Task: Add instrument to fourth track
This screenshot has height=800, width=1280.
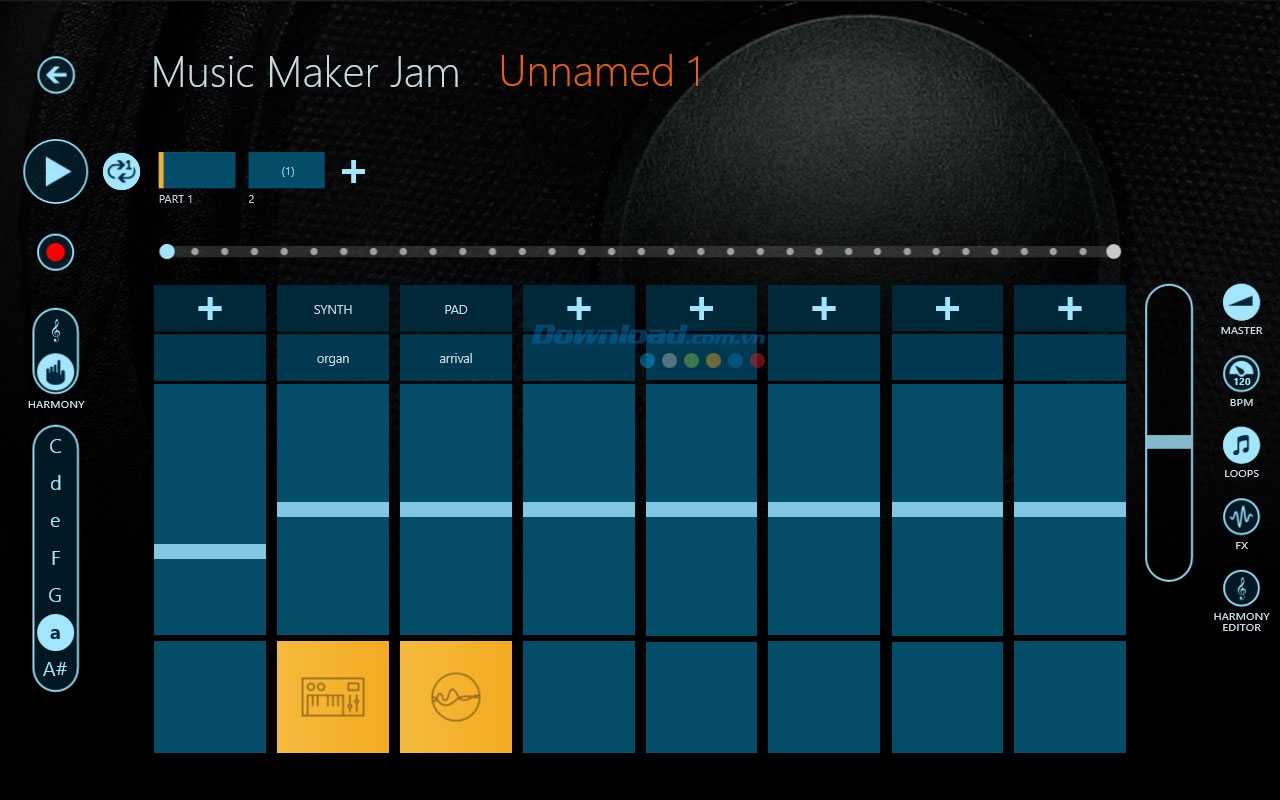Action: coord(579,309)
